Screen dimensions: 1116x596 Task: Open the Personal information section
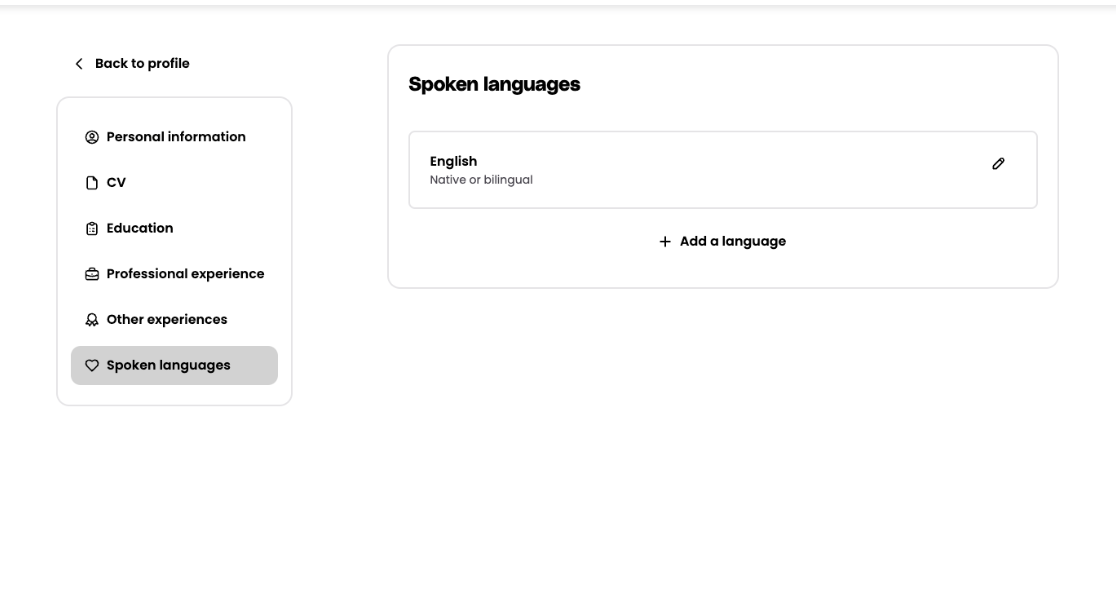point(175,137)
